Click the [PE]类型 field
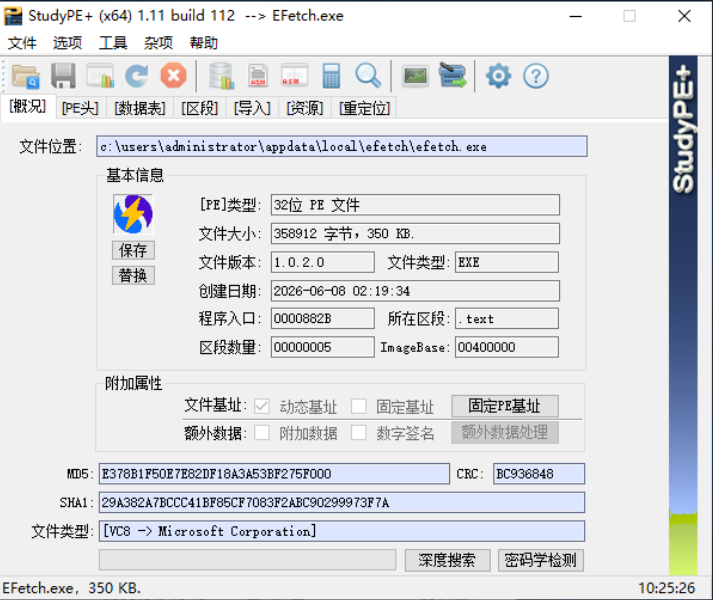This screenshot has height=600, width=713. point(415,205)
